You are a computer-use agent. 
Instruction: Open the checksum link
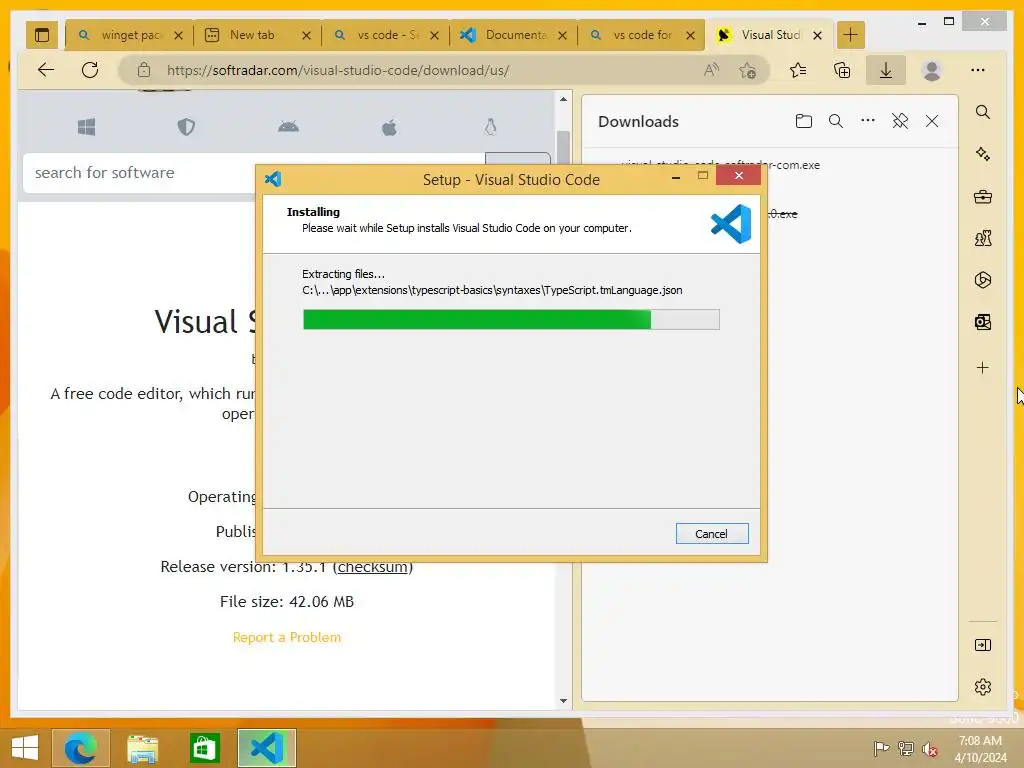(373, 567)
